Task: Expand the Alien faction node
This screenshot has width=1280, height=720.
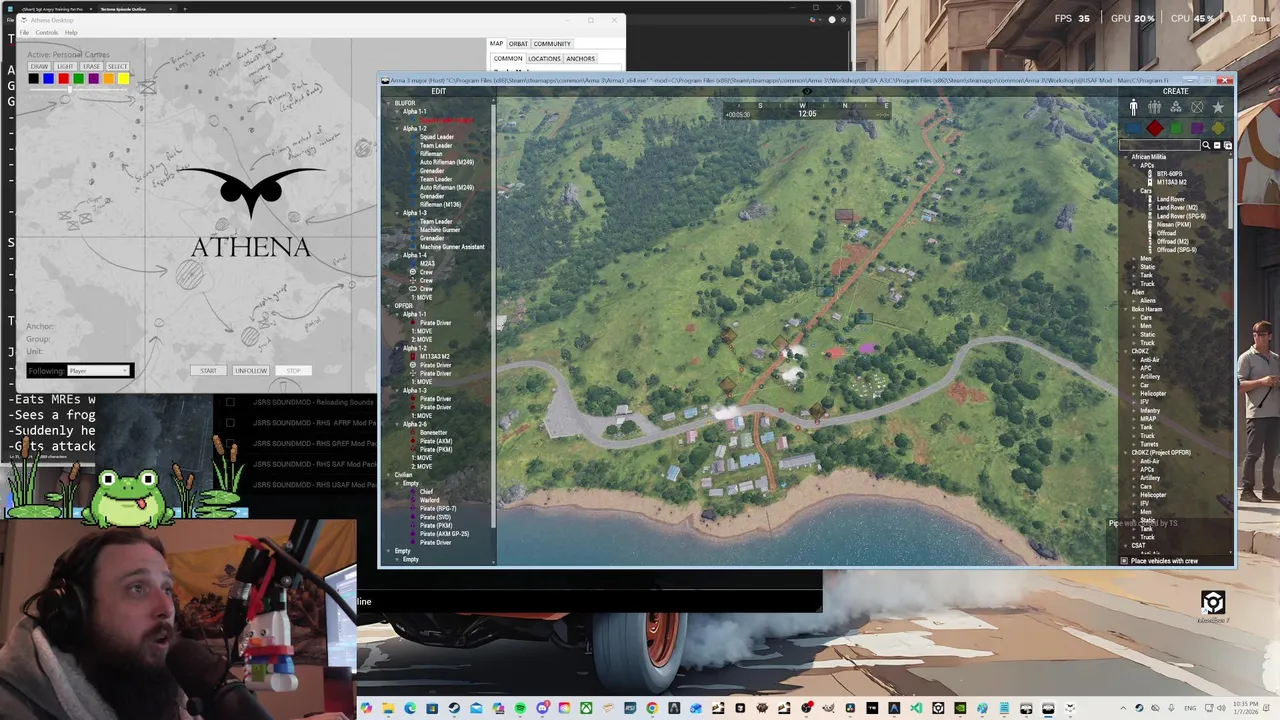Action: [x=1125, y=292]
